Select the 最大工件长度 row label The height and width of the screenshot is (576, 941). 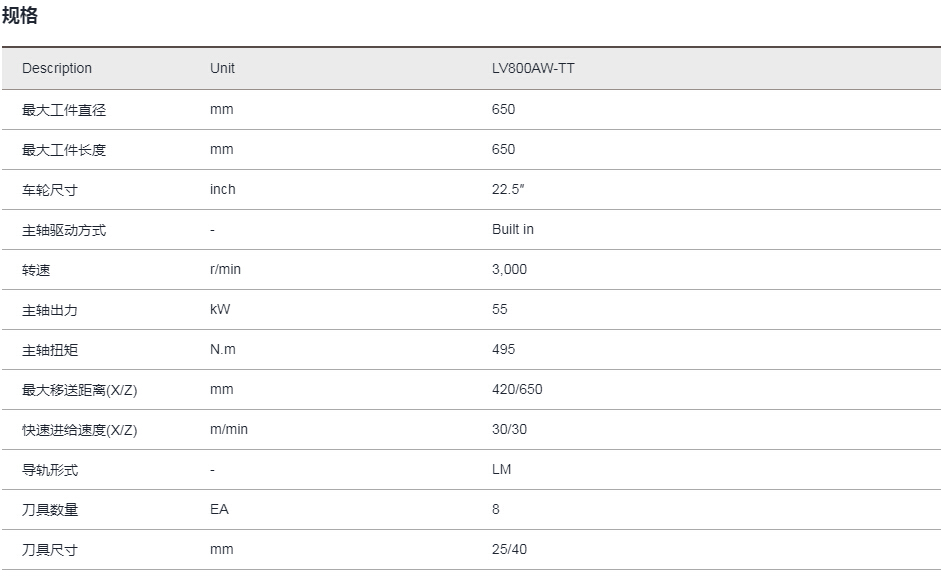coord(64,150)
